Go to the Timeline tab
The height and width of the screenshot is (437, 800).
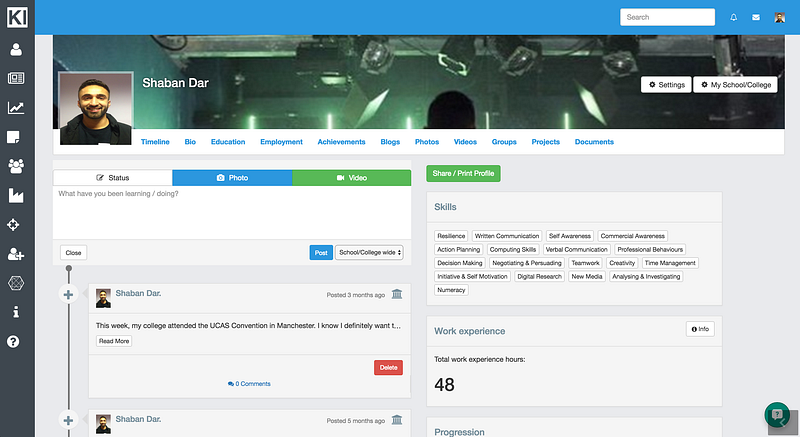[155, 142]
